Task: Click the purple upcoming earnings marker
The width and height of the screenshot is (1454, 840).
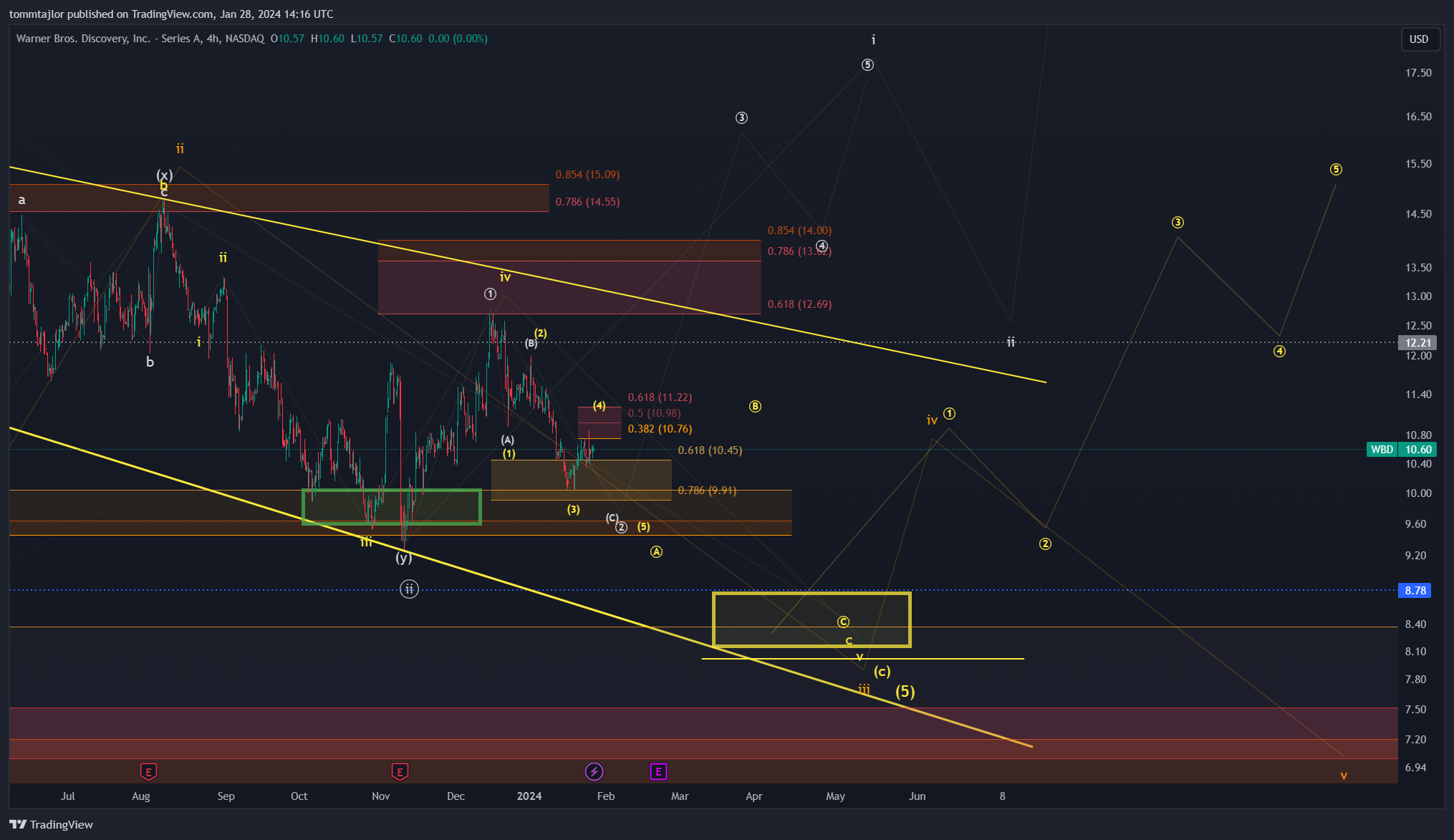Action: pyautogui.click(x=658, y=771)
